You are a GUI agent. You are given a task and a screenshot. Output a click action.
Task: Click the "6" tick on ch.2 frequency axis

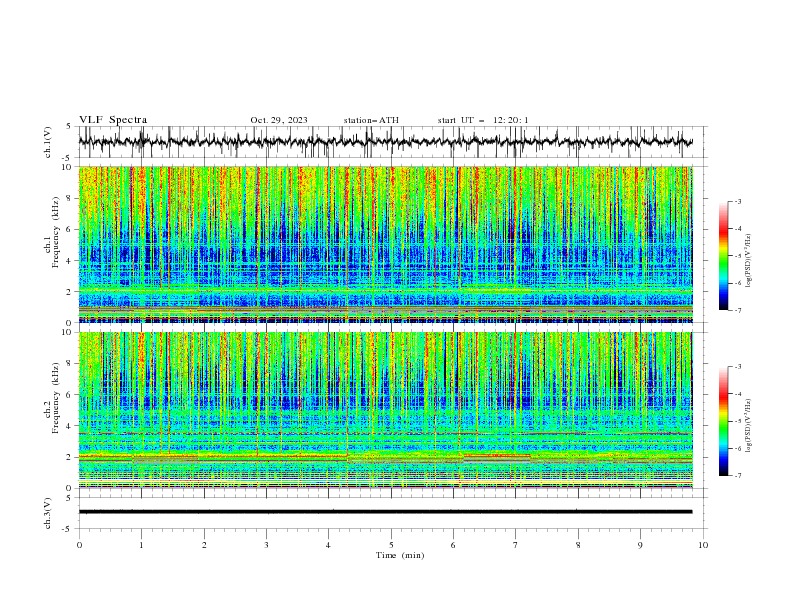tap(70, 395)
